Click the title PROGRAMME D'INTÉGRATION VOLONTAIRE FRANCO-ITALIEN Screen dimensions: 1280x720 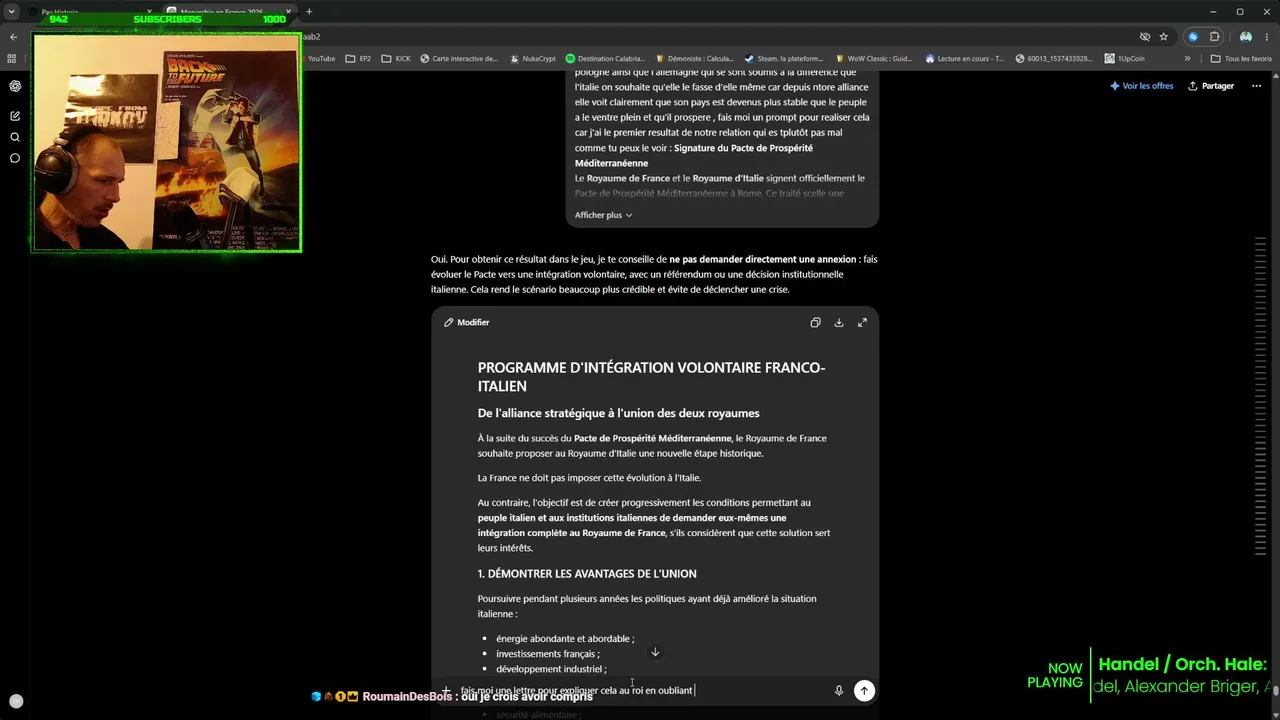click(x=651, y=376)
